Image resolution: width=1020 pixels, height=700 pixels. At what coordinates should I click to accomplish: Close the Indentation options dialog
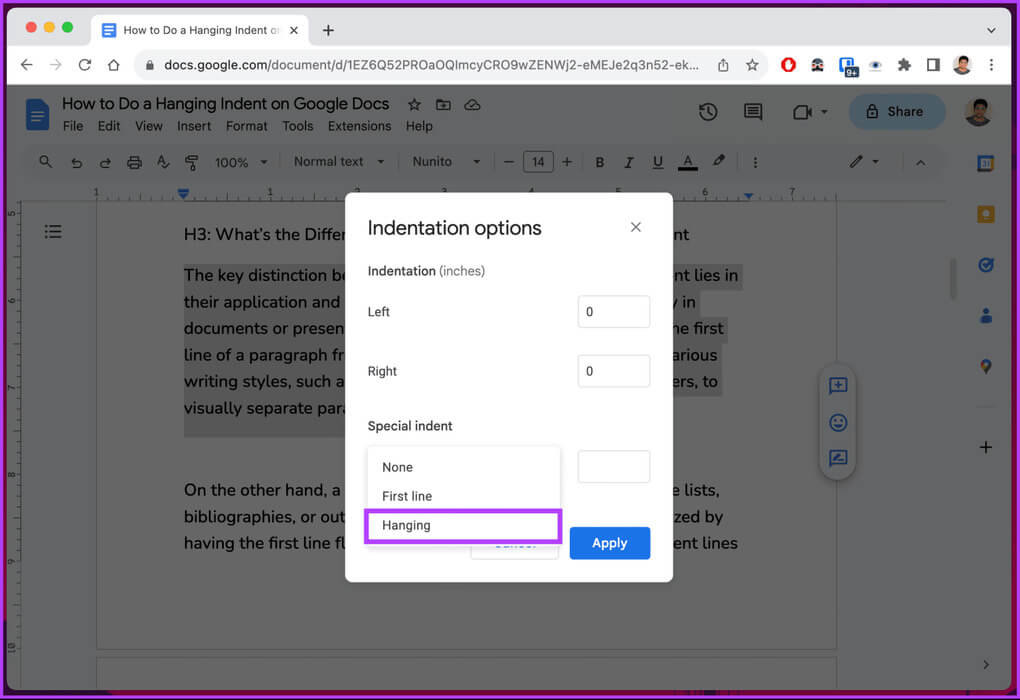coord(636,227)
